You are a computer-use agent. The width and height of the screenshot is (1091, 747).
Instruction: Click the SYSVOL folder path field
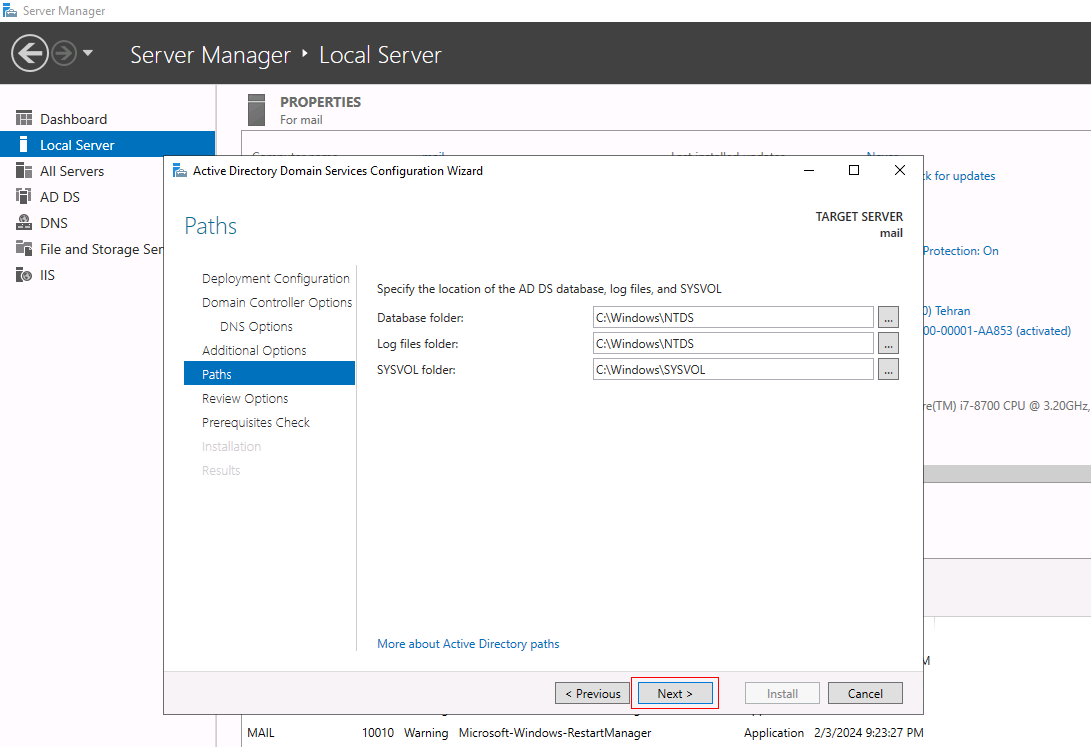click(733, 369)
